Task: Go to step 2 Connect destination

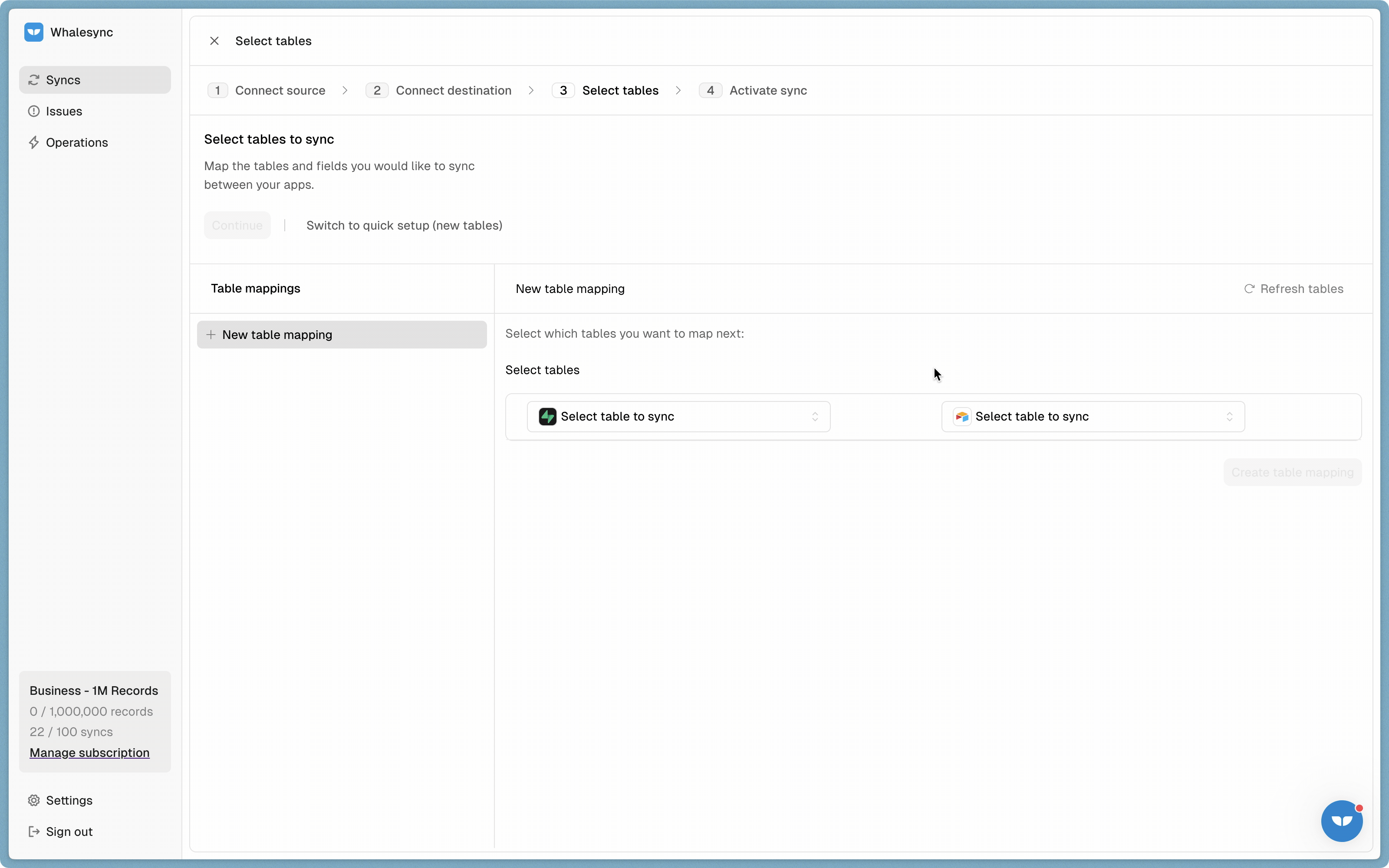Action: 438,90
